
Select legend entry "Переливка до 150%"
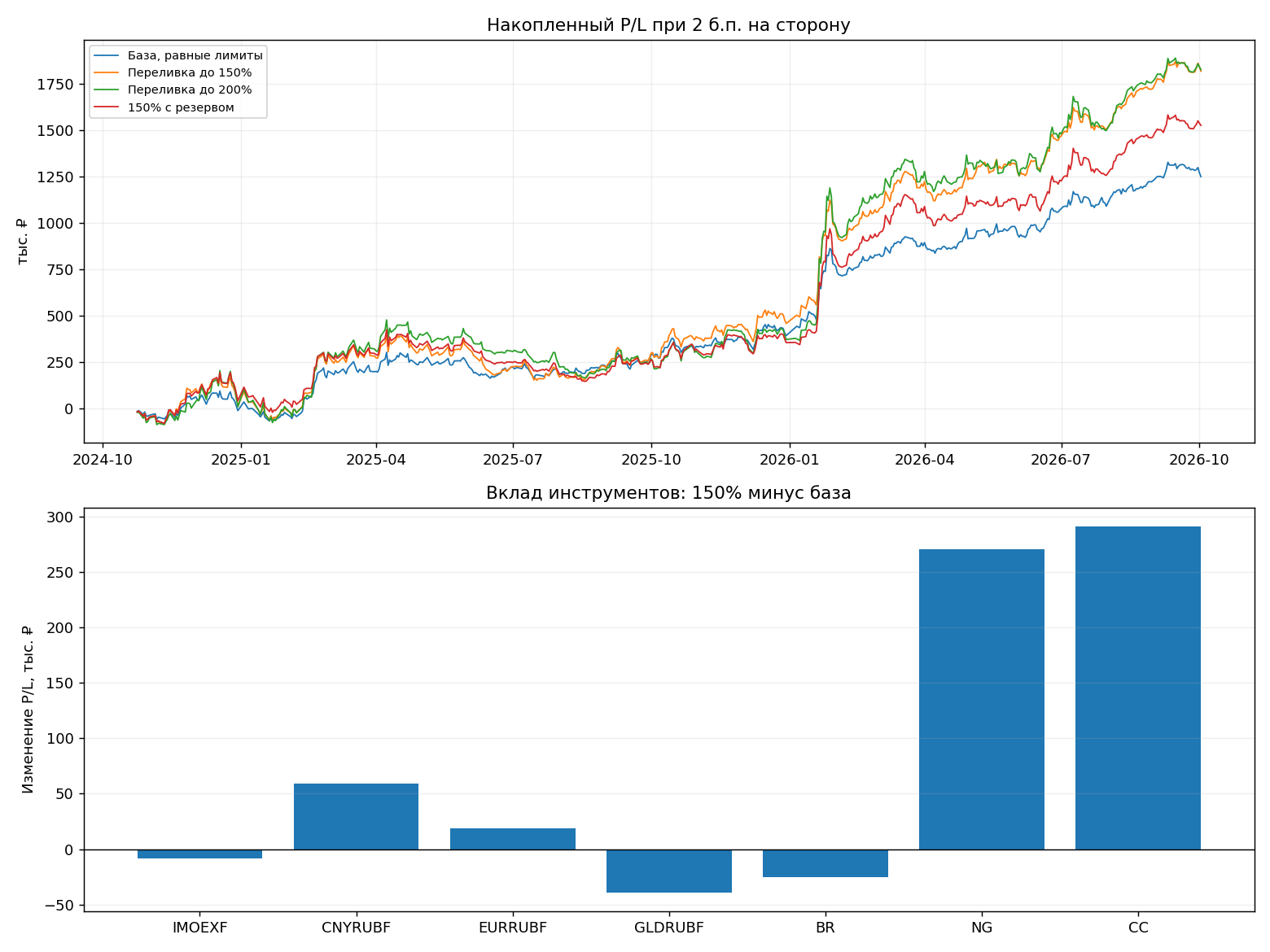pos(190,72)
